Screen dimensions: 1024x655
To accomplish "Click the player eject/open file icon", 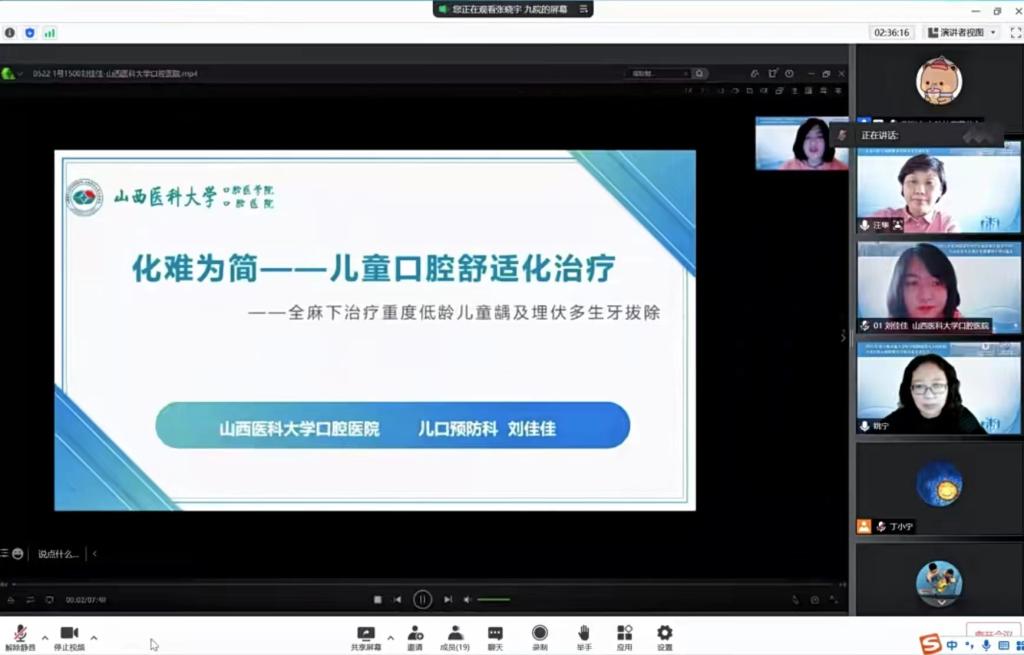I will pyautogui.click(x=10, y=599).
